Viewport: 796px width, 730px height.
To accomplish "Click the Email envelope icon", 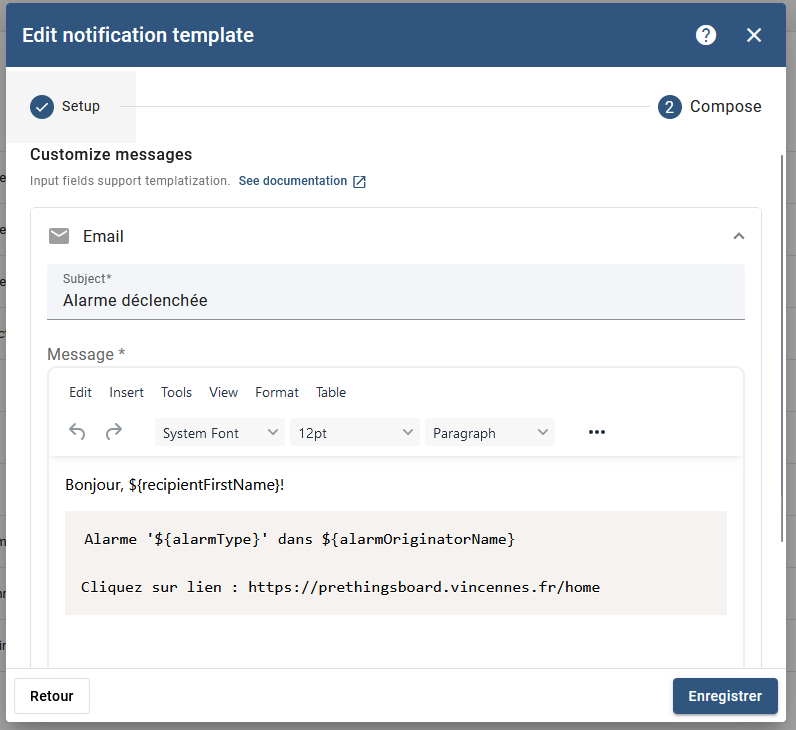I will (59, 236).
